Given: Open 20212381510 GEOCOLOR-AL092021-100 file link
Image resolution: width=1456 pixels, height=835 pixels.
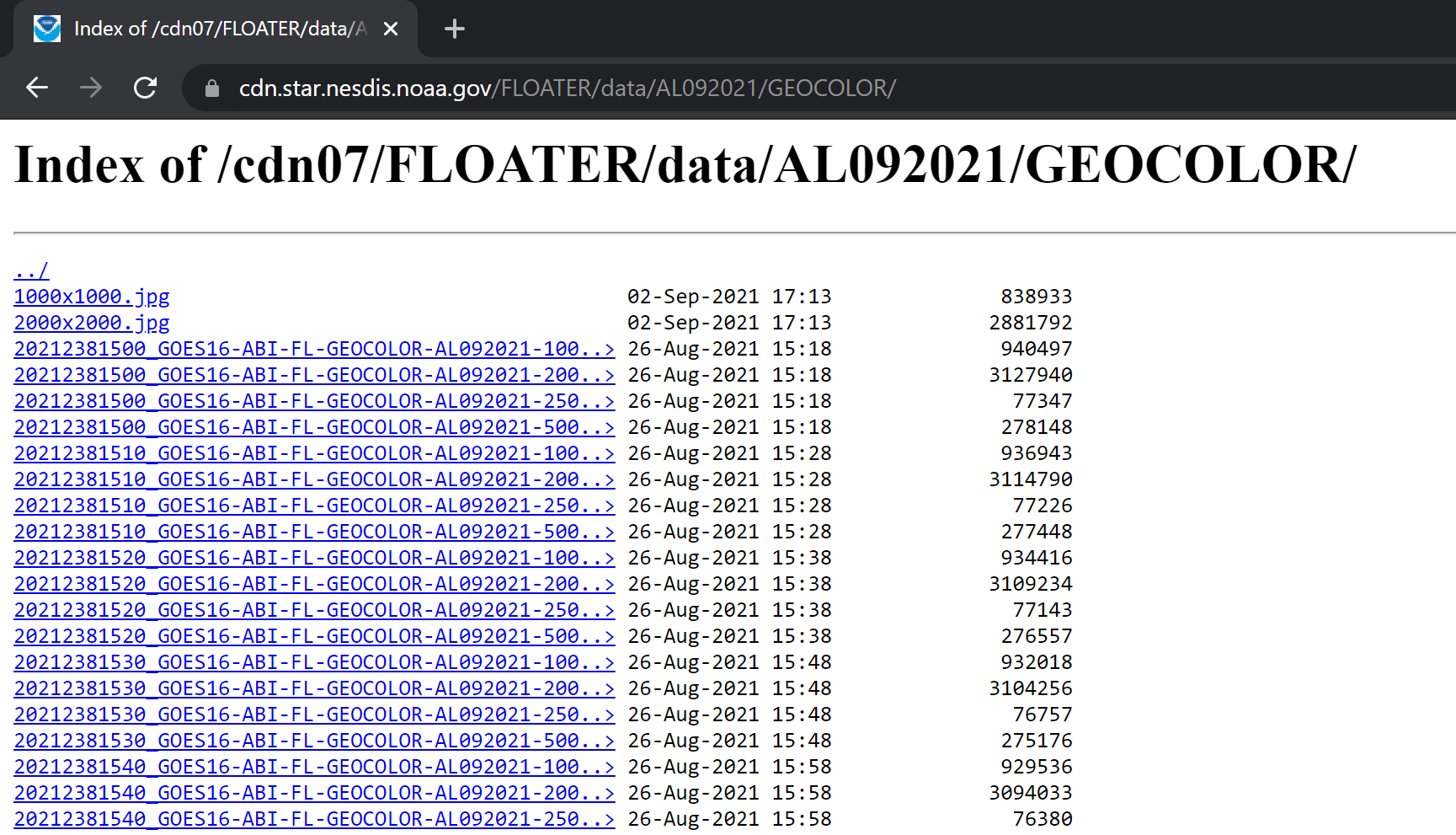Looking at the screenshot, I should [315, 453].
